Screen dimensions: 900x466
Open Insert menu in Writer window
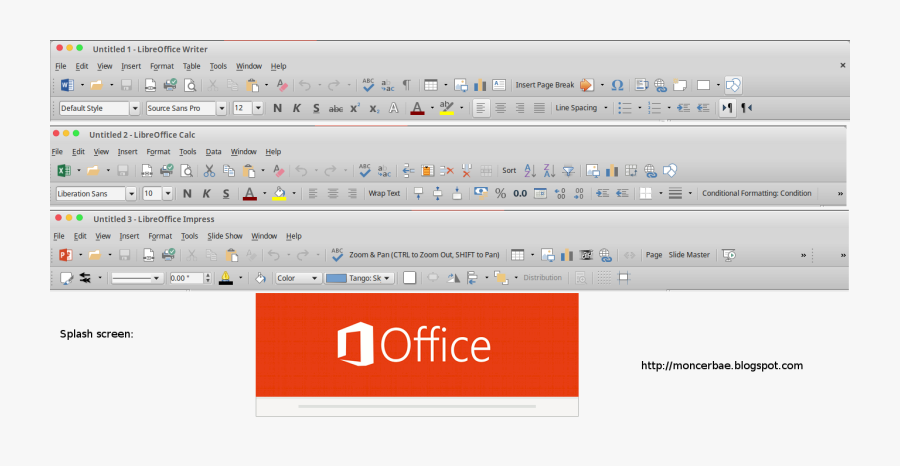pyautogui.click(x=131, y=66)
